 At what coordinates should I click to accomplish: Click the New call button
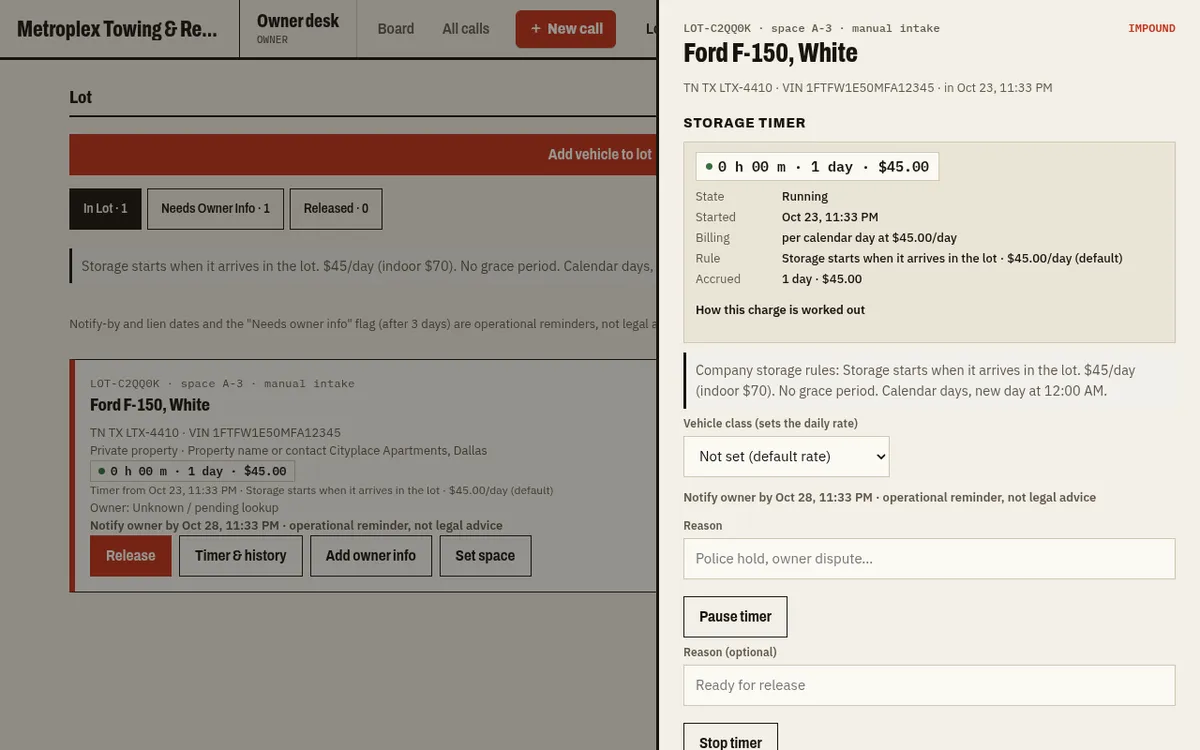tap(566, 29)
